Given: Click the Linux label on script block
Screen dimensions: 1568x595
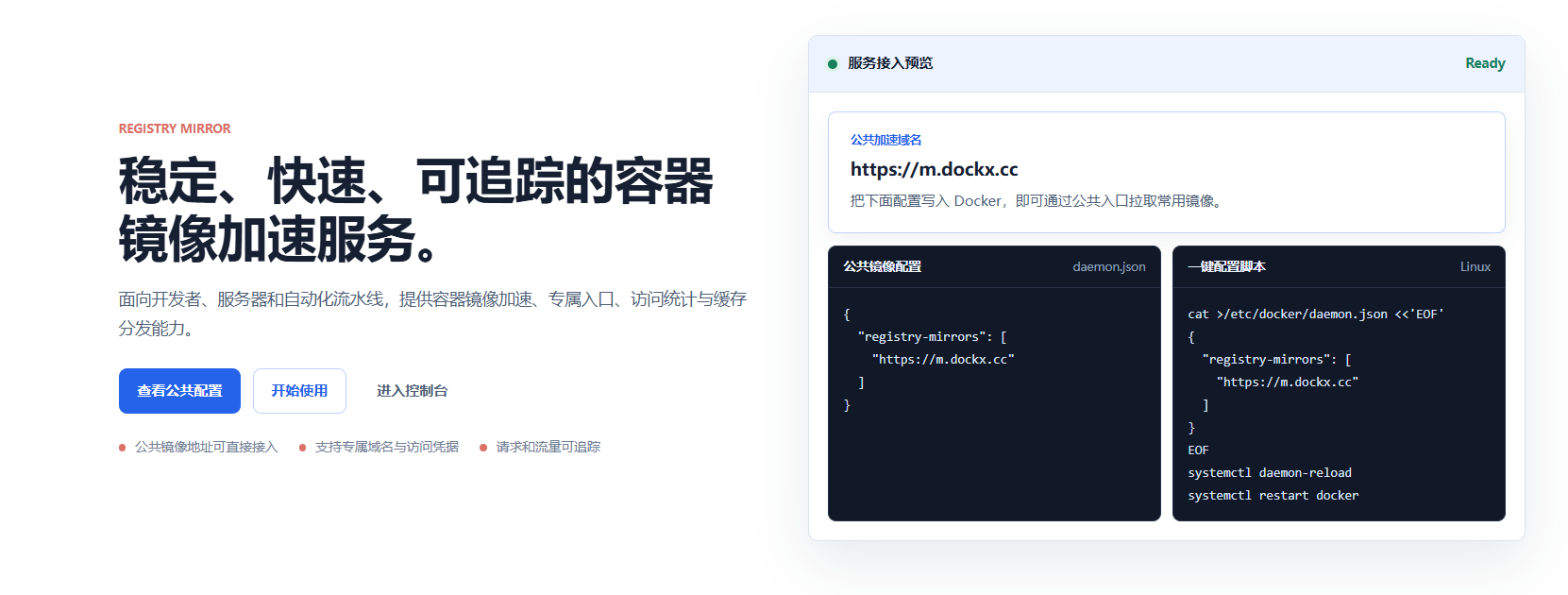Looking at the screenshot, I should pos(1475,266).
